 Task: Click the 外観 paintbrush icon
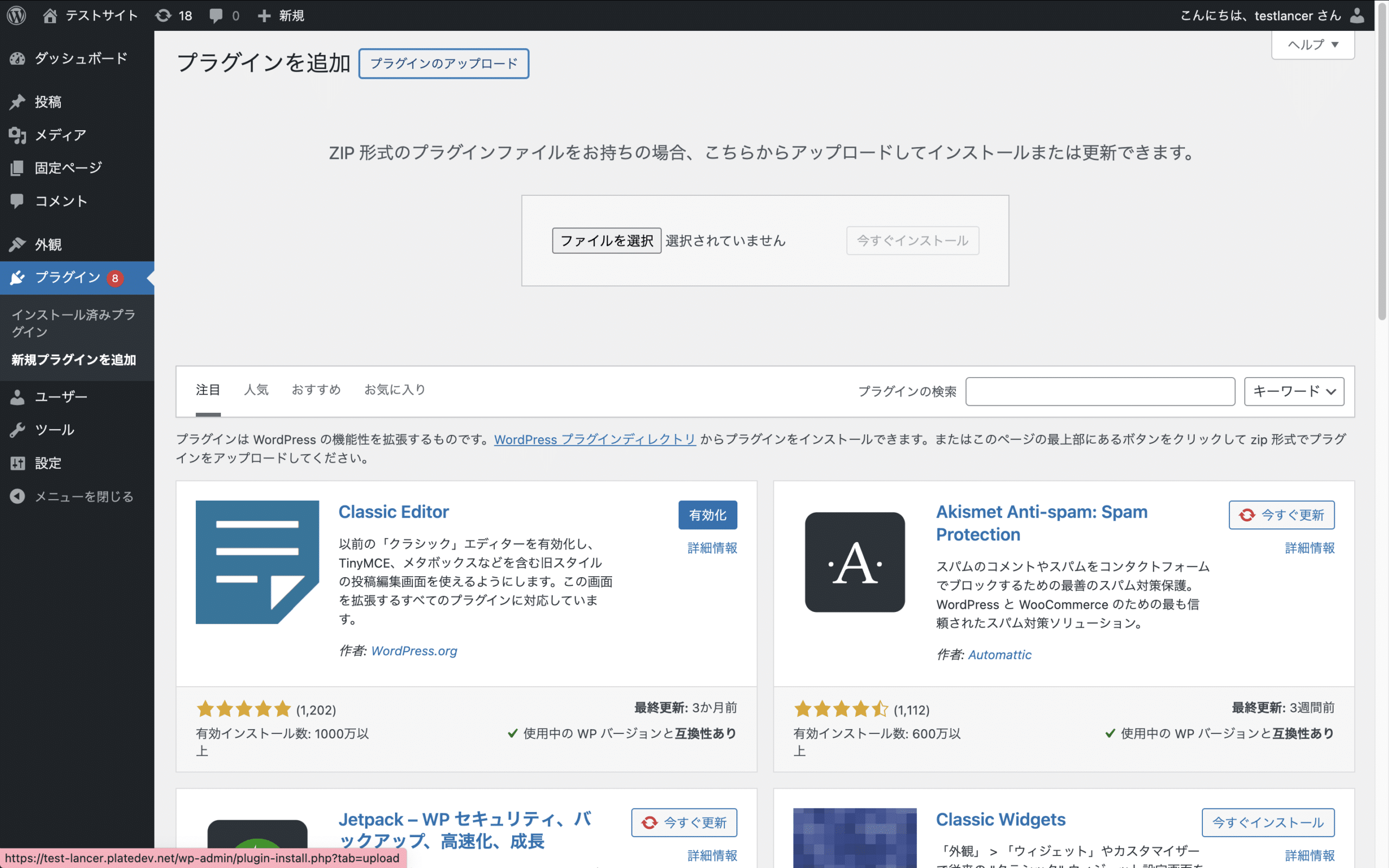[x=17, y=245]
